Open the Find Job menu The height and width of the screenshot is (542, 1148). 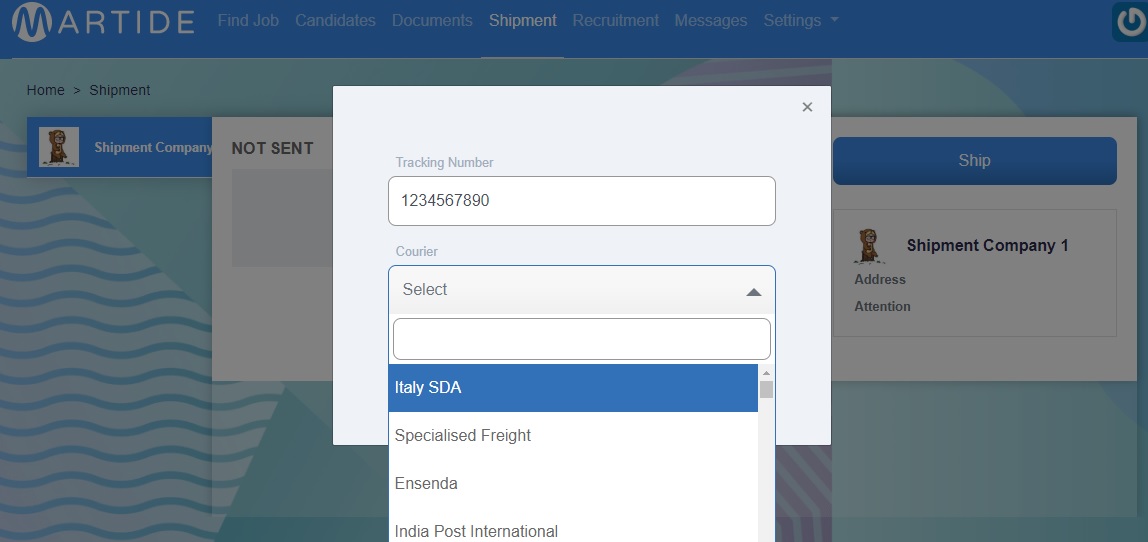pos(248,21)
